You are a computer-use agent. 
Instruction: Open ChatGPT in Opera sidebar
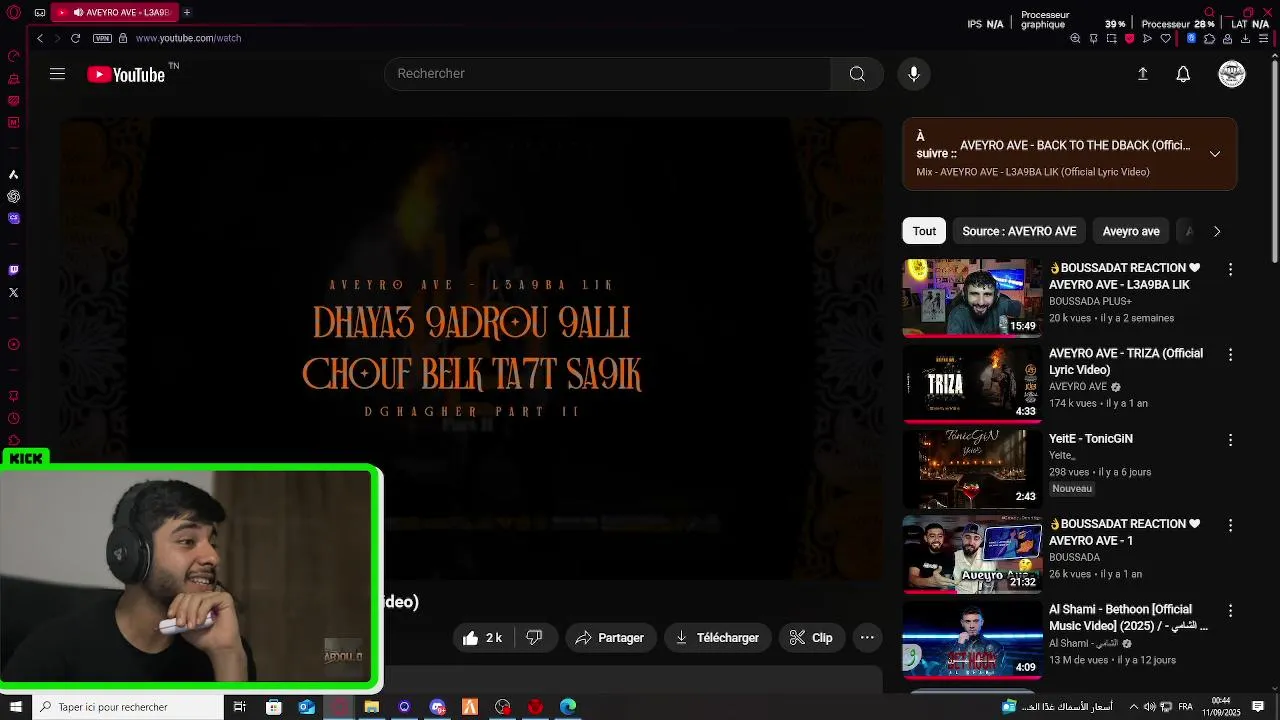tap(13, 196)
